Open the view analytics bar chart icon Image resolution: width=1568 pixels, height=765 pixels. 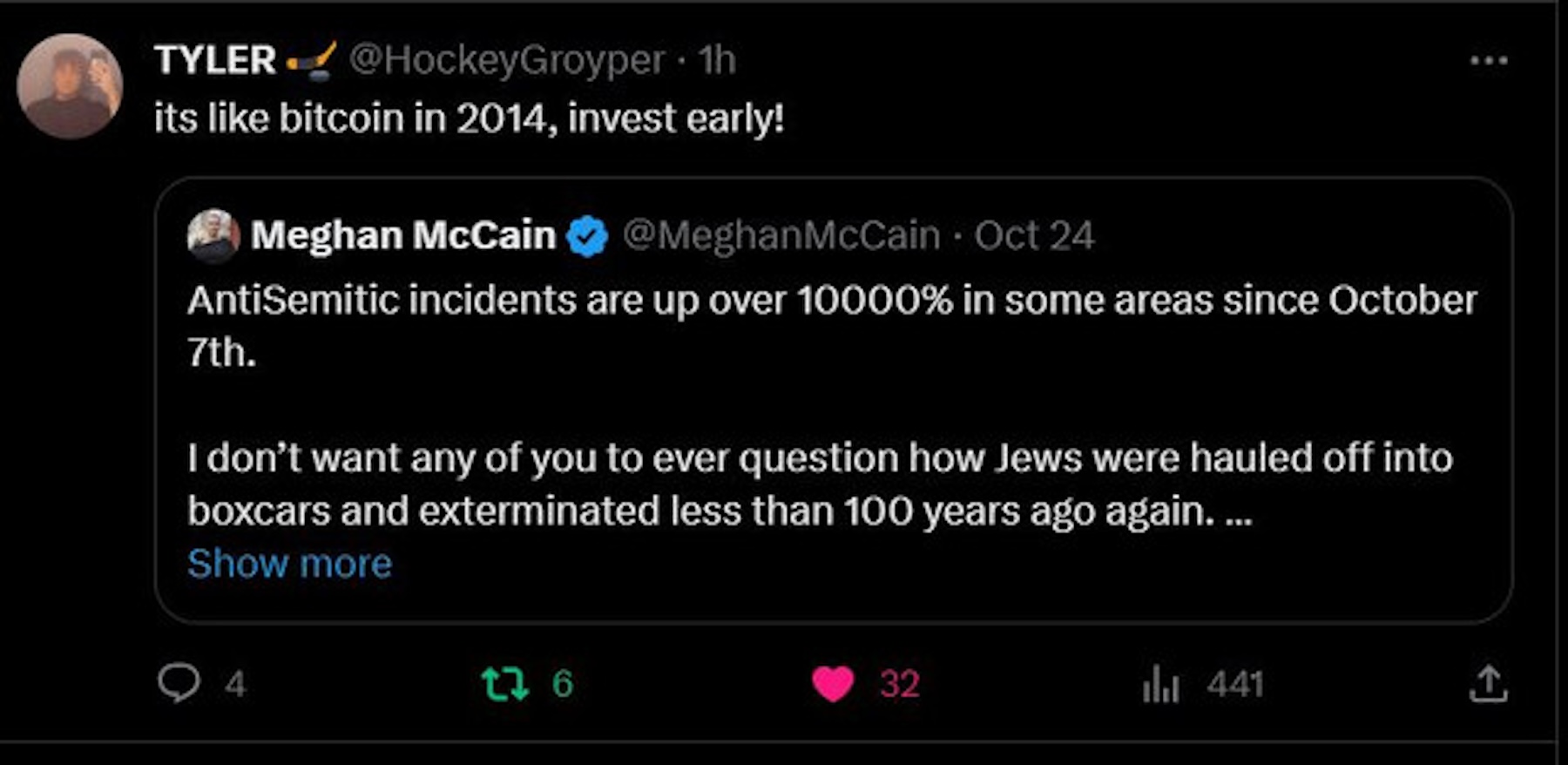tap(1160, 684)
